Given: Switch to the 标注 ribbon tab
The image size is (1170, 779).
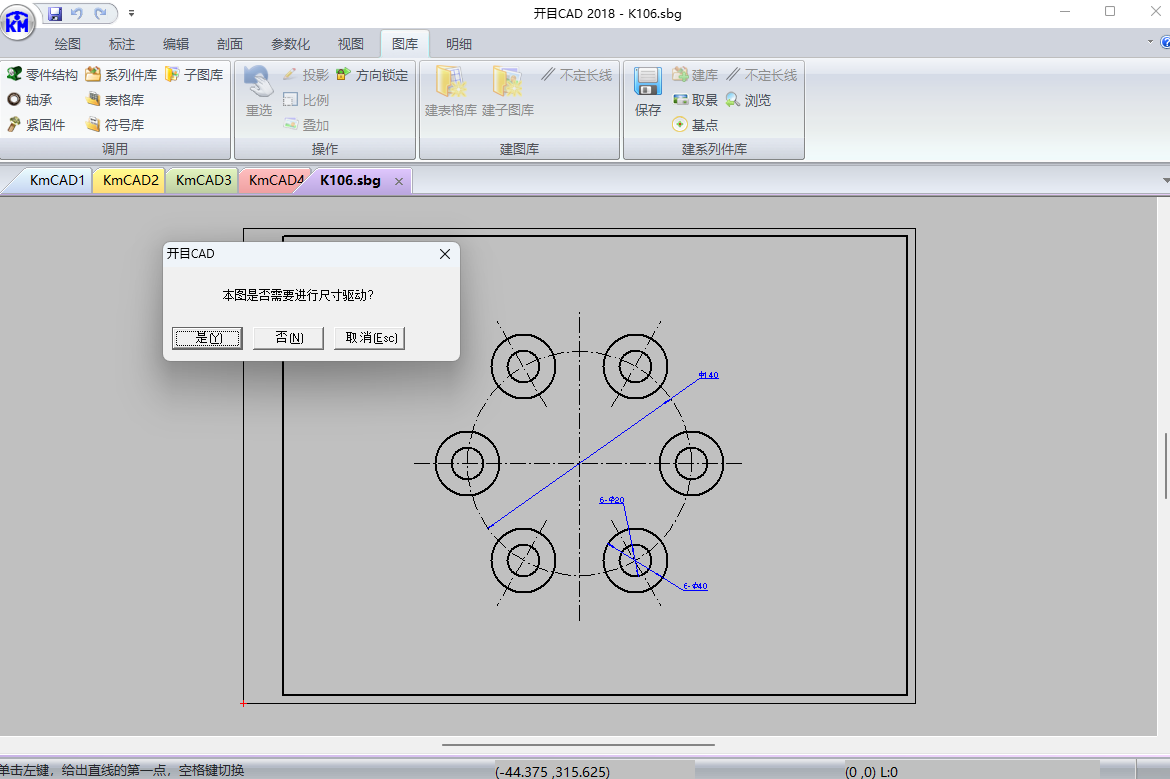Looking at the screenshot, I should click(x=121, y=43).
